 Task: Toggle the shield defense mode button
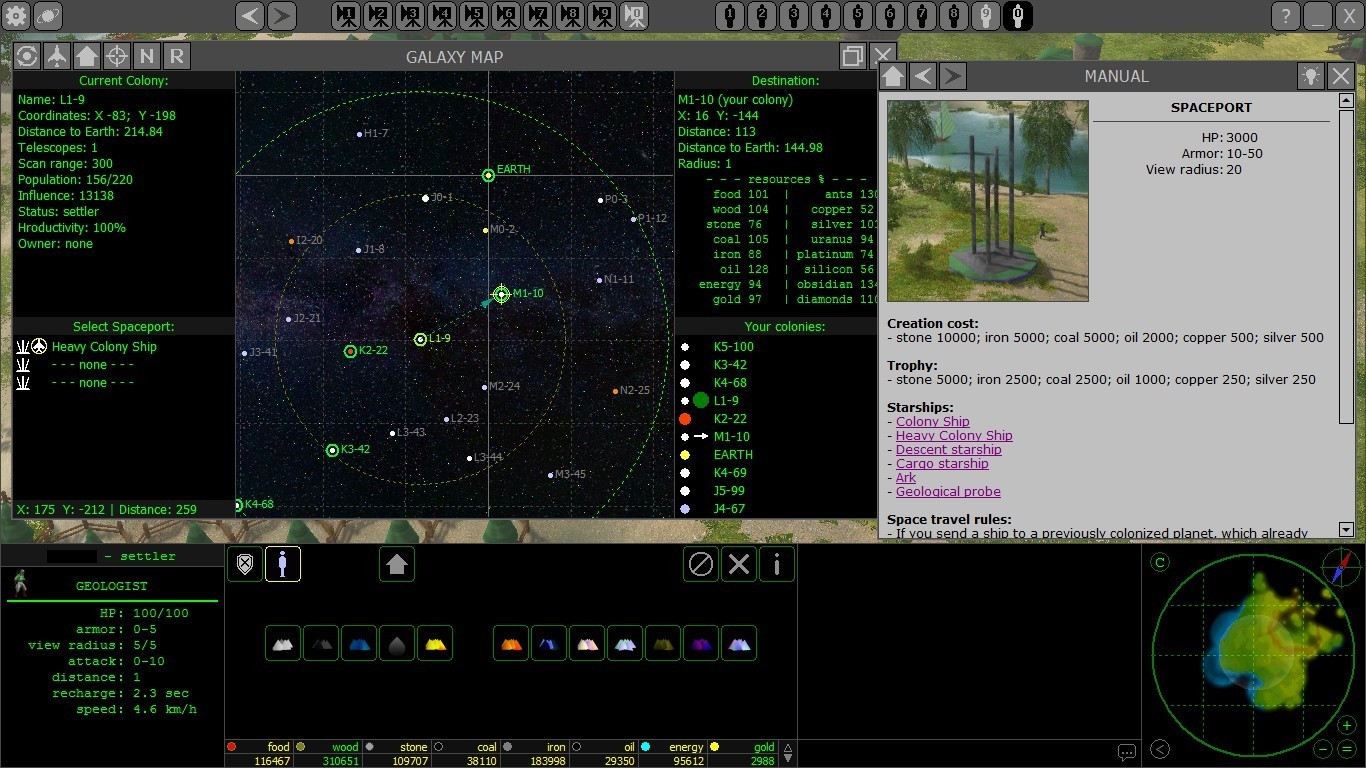click(x=245, y=564)
